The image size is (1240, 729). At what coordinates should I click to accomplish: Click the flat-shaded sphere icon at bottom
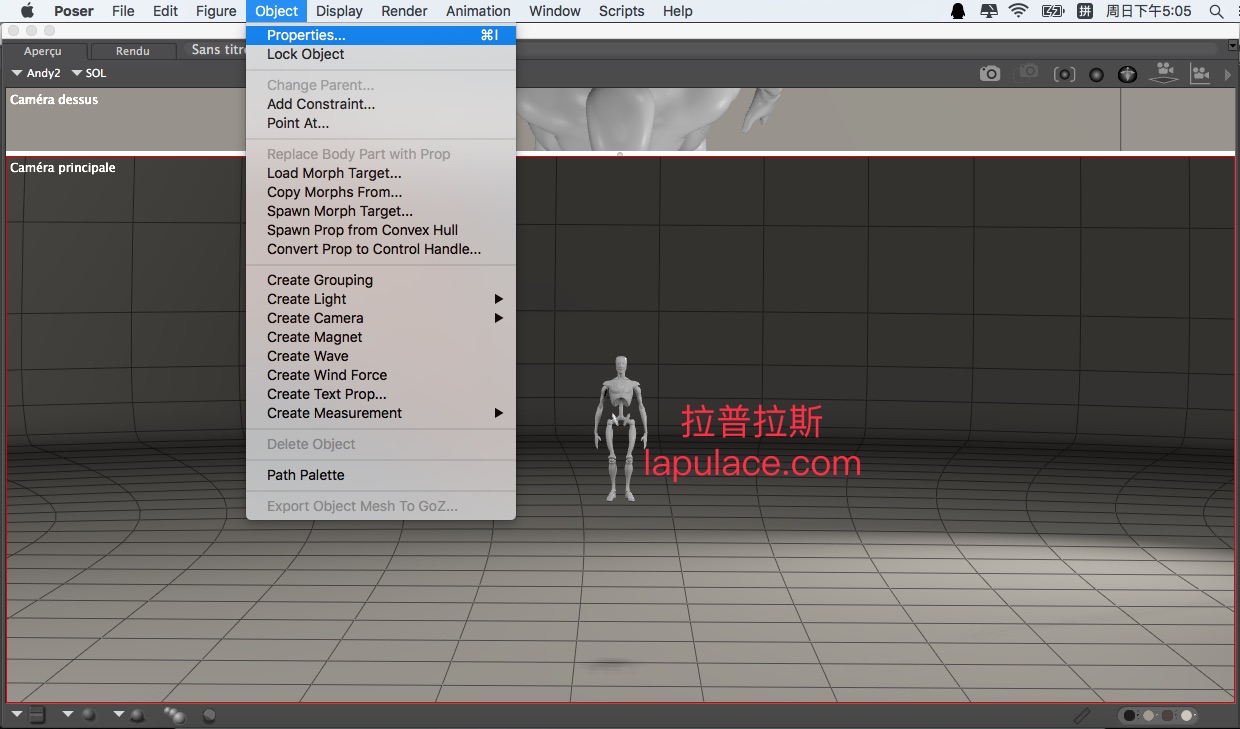coord(209,715)
